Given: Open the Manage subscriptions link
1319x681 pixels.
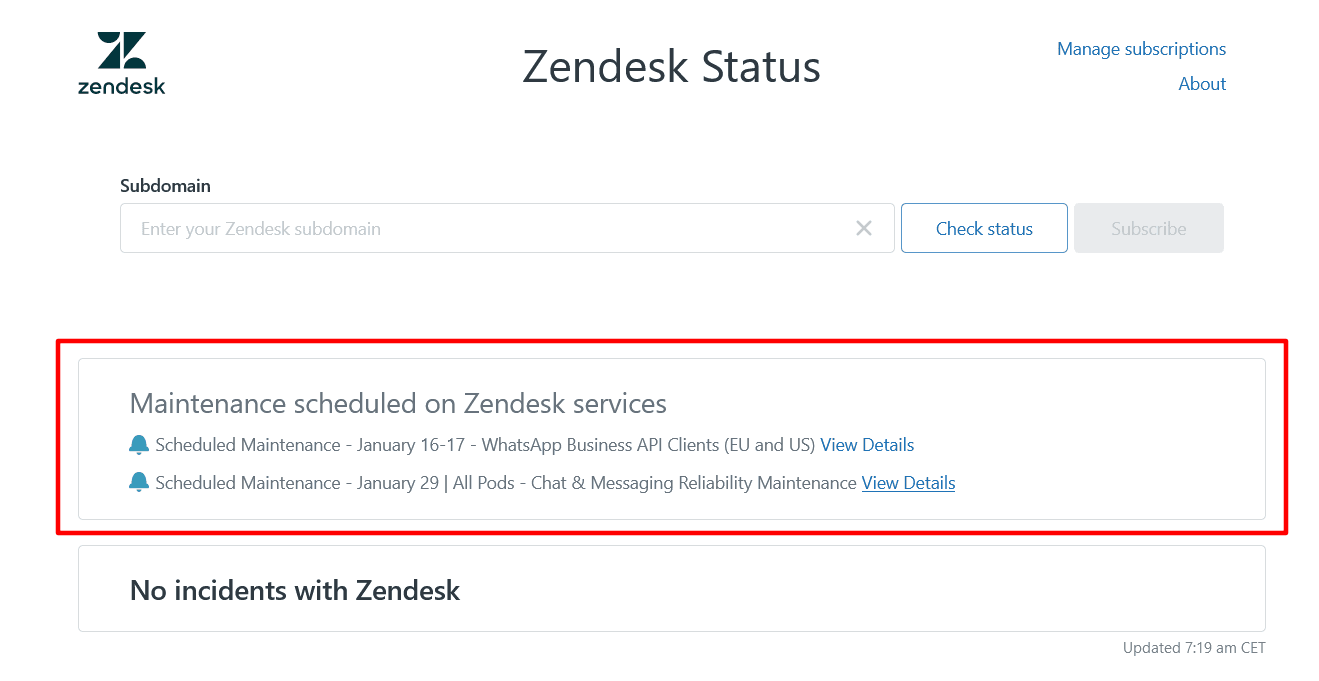Looking at the screenshot, I should tap(1141, 49).
